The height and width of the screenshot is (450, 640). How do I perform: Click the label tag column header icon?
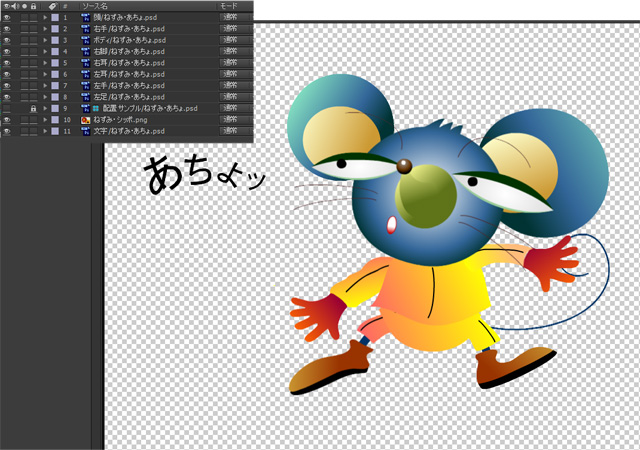click(52, 6)
